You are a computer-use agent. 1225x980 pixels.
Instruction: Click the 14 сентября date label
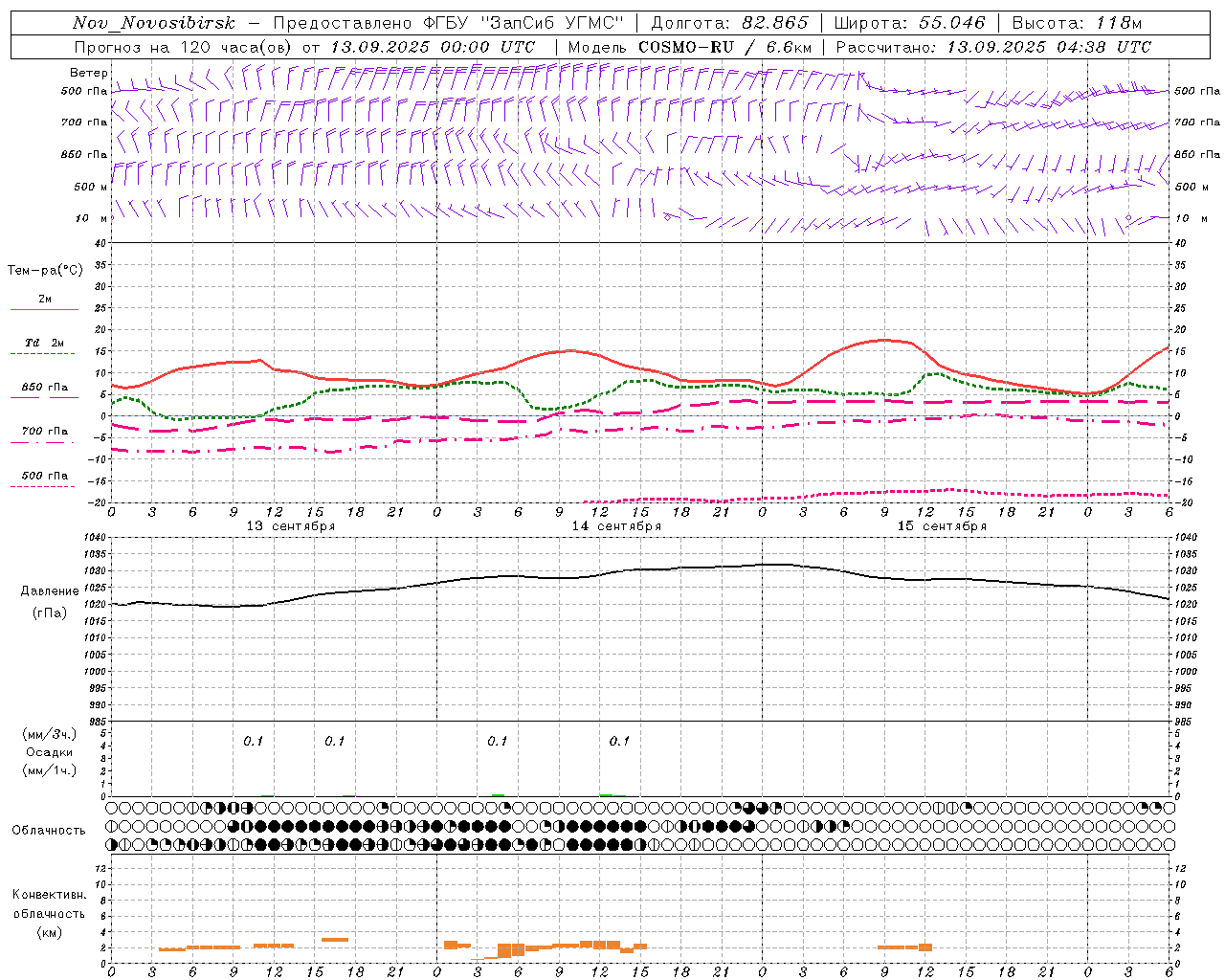click(x=616, y=526)
